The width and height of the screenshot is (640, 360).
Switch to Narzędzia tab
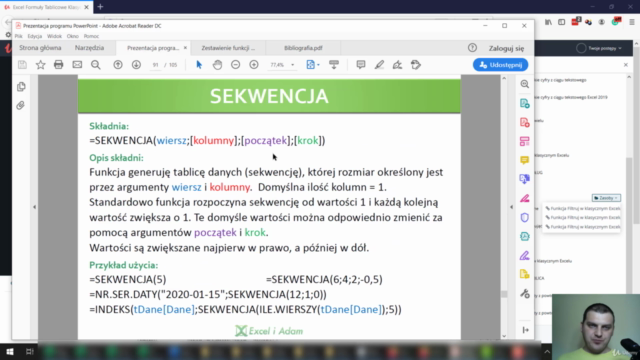(x=89, y=48)
